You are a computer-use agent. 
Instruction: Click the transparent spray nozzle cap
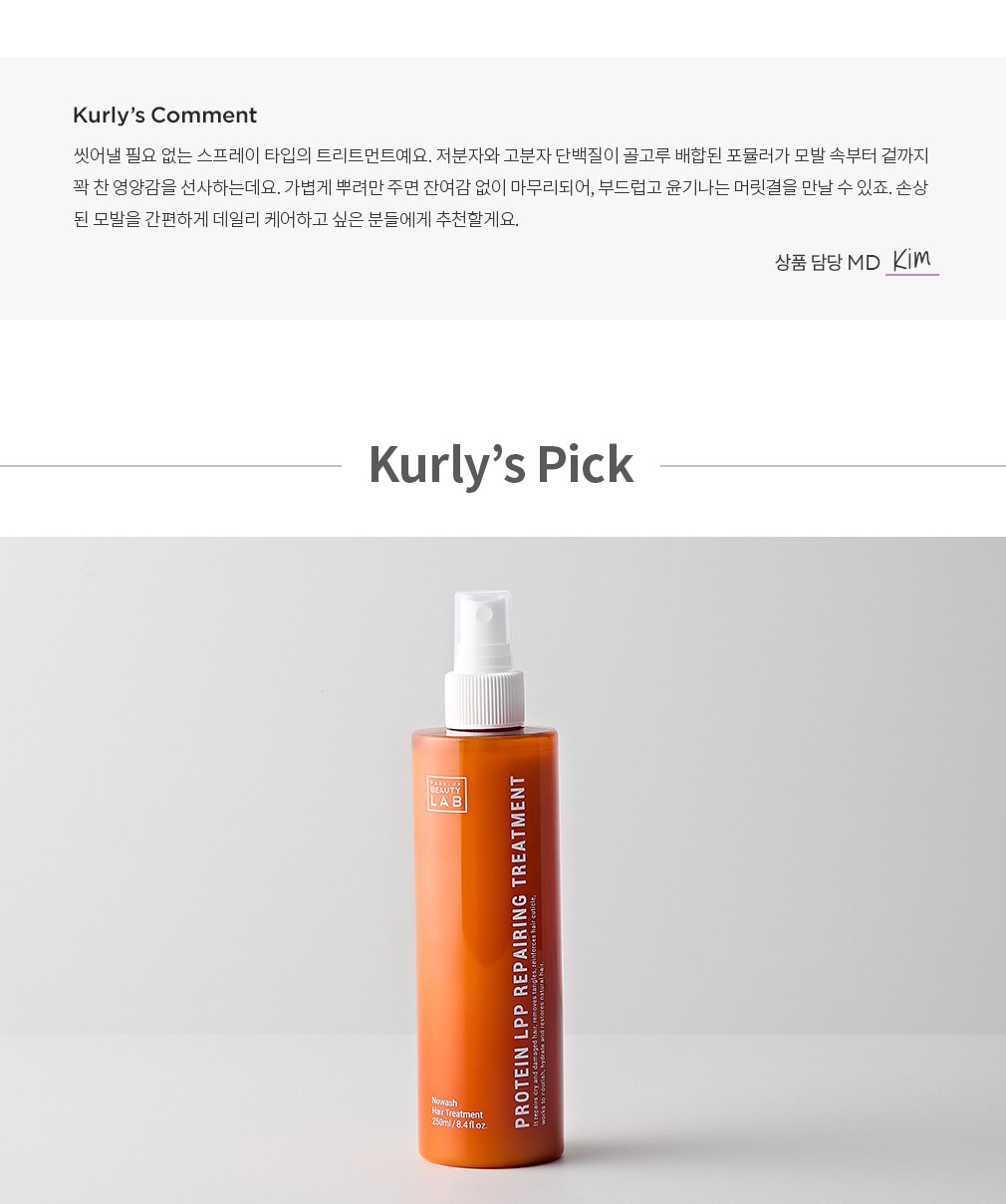click(x=483, y=631)
